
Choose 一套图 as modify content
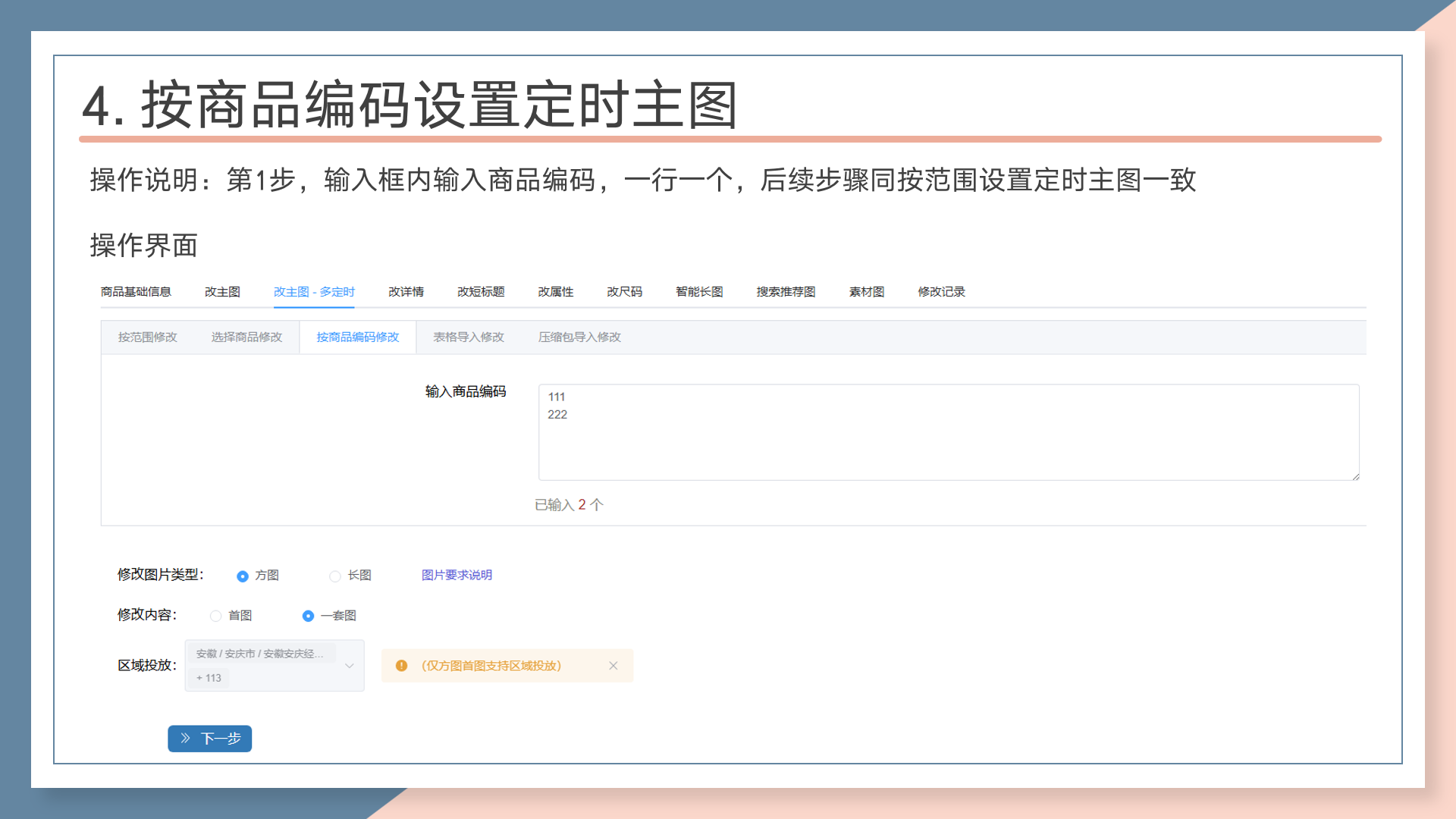[x=308, y=616]
